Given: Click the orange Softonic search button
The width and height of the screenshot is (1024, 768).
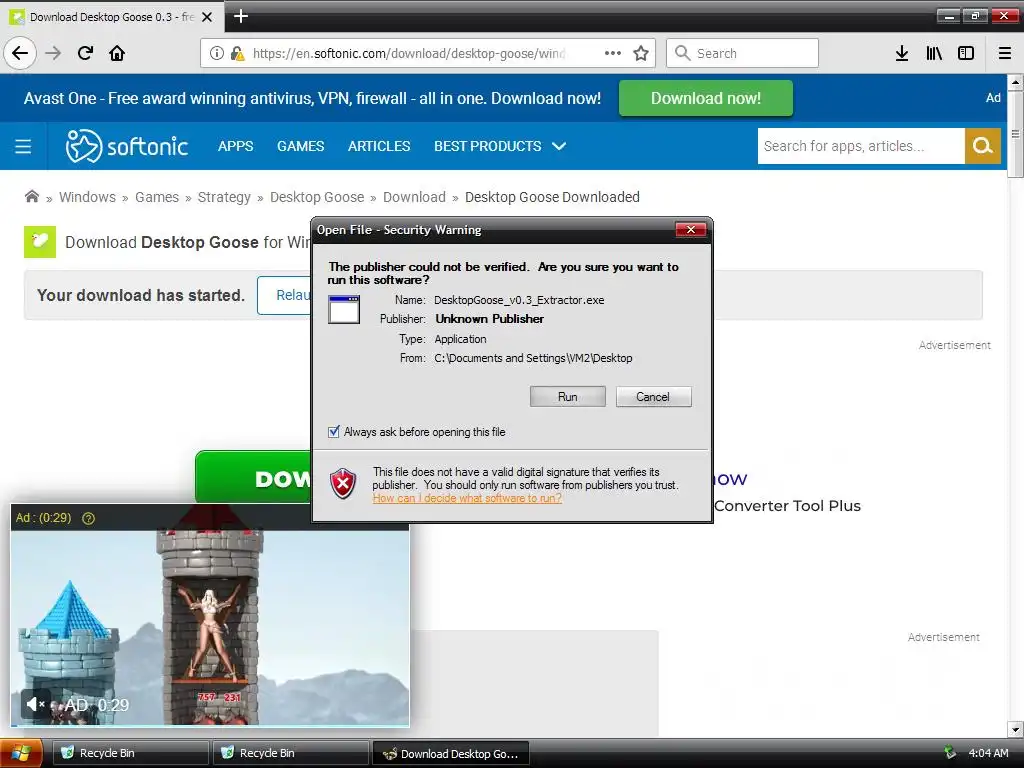Looking at the screenshot, I should [983, 146].
